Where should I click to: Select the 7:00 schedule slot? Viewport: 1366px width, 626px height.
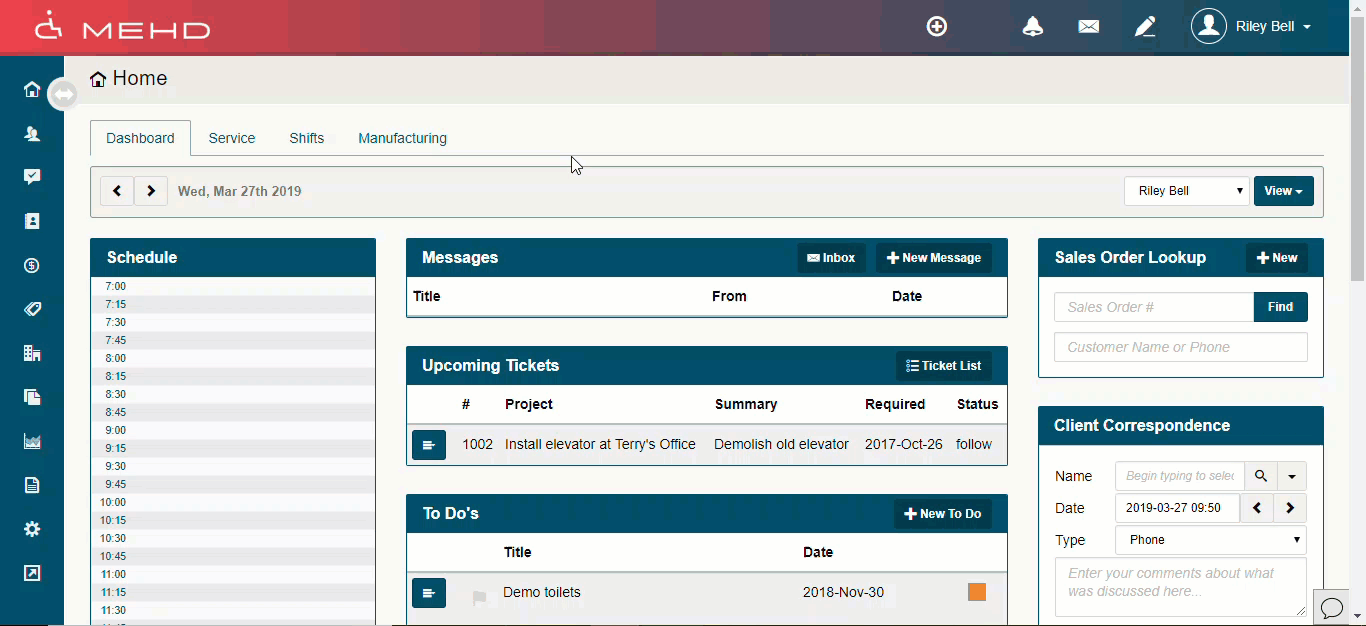coord(233,286)
